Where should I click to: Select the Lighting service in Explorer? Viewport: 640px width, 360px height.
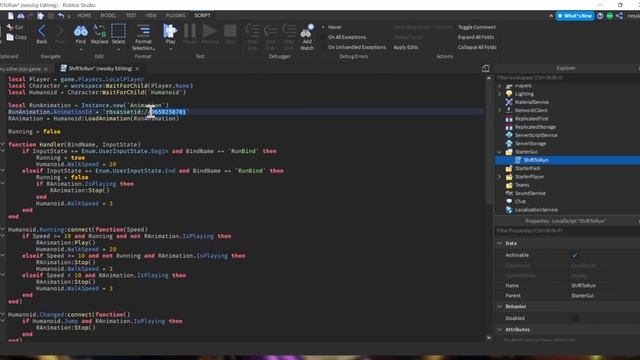tap(524, 94)
